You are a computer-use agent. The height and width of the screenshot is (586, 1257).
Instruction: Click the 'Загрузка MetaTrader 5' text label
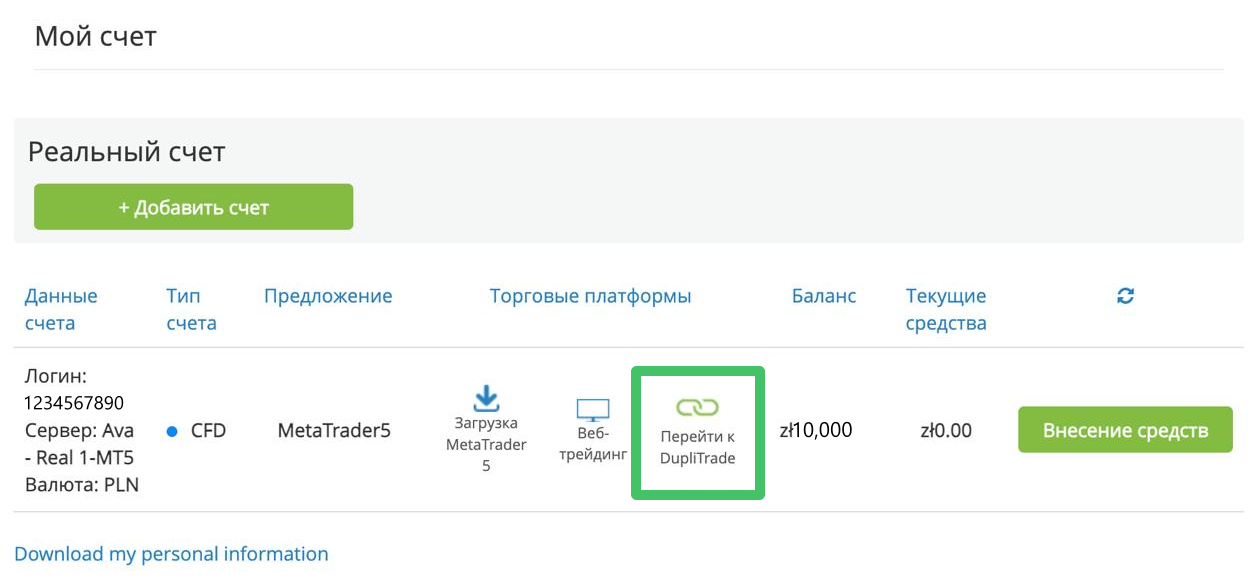click(486, 444)
